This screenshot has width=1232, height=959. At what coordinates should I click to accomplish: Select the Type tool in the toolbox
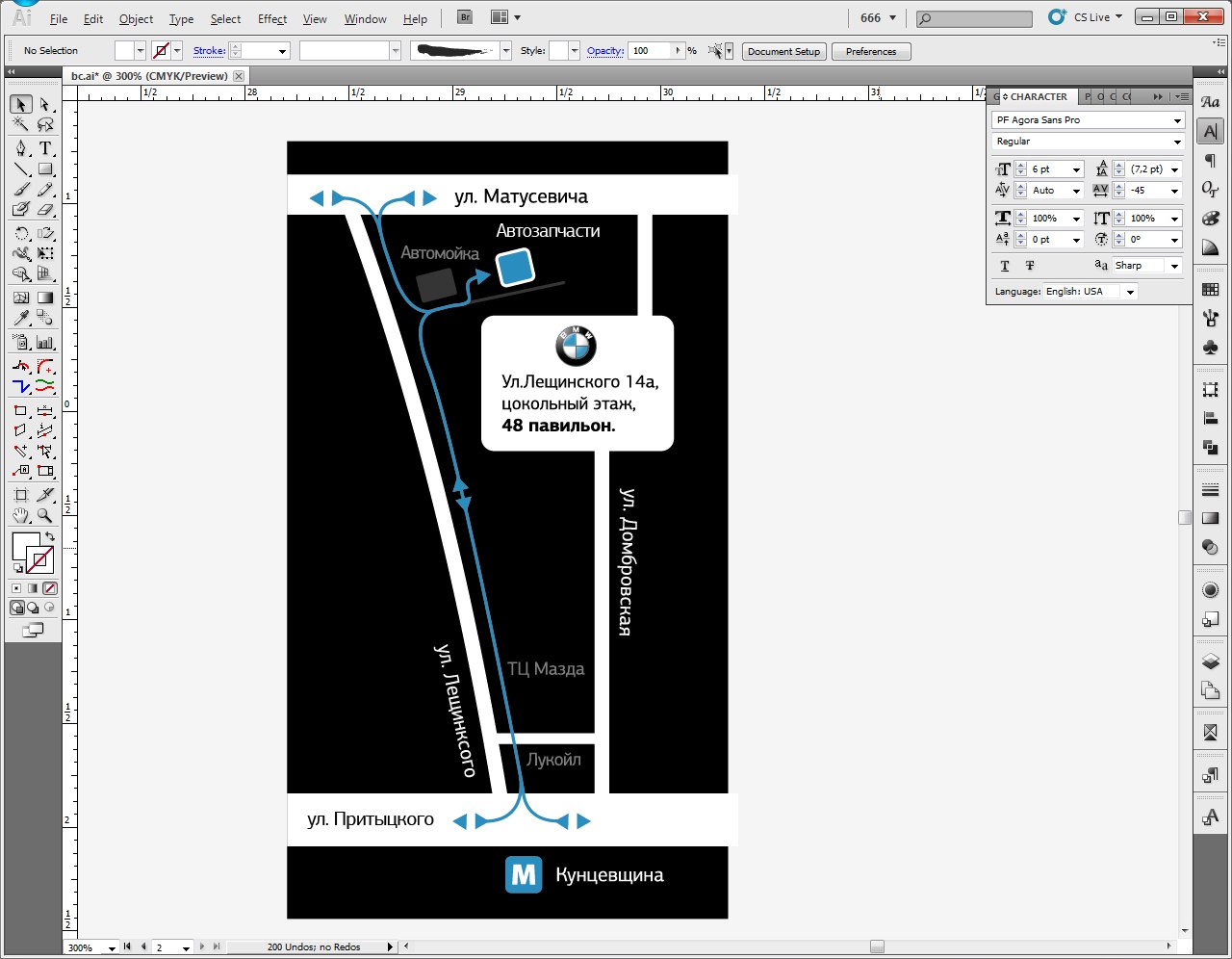(45, 148)
